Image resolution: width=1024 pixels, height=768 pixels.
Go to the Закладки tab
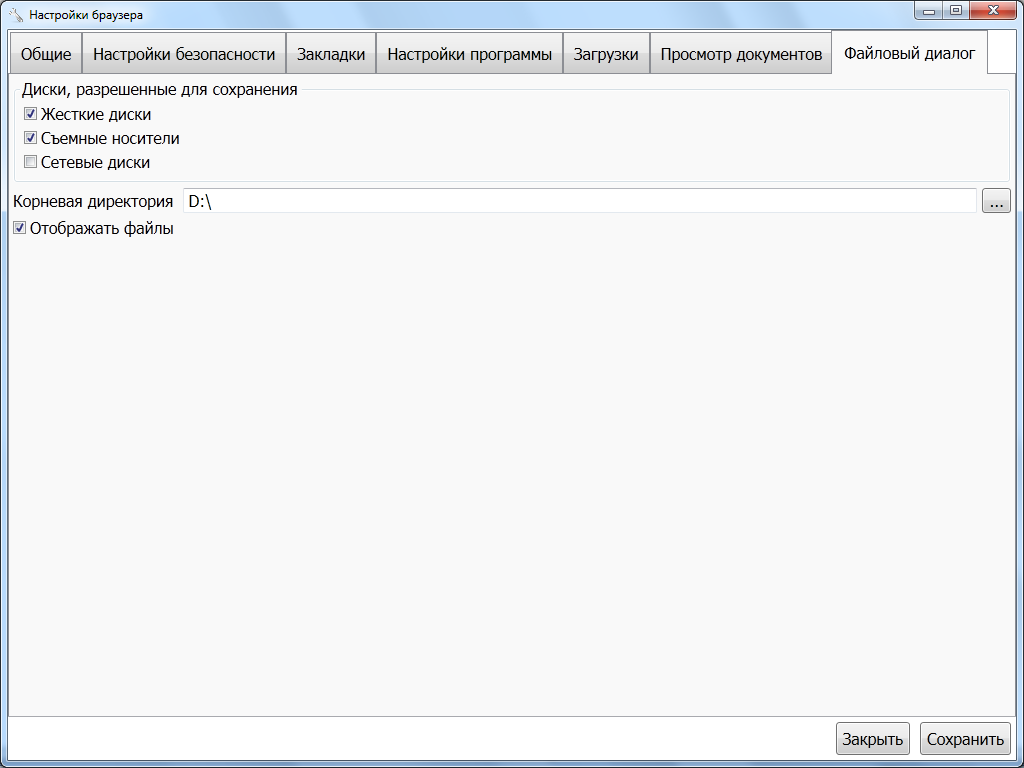(331, 55)
